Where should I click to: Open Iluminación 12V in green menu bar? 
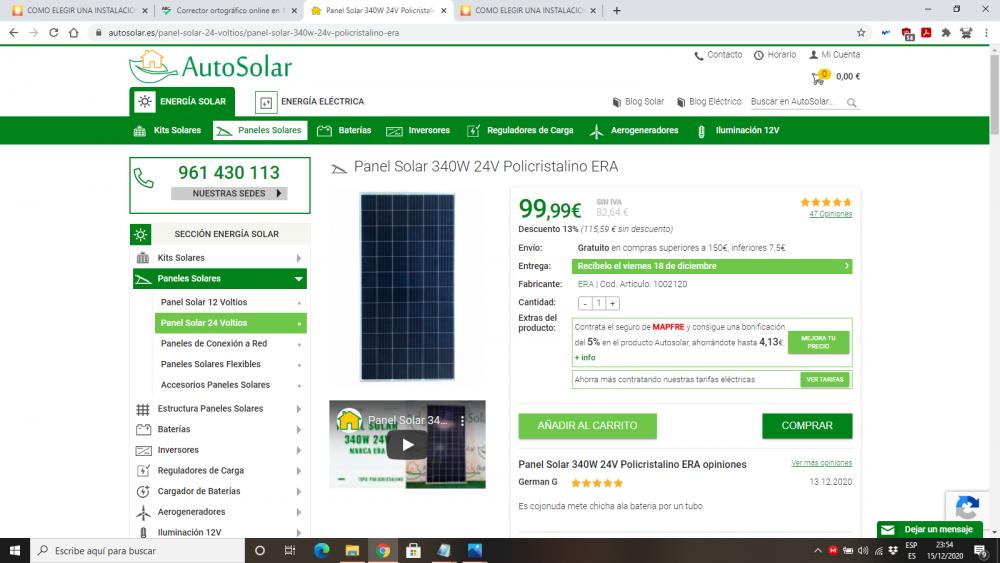pos(738,130)
